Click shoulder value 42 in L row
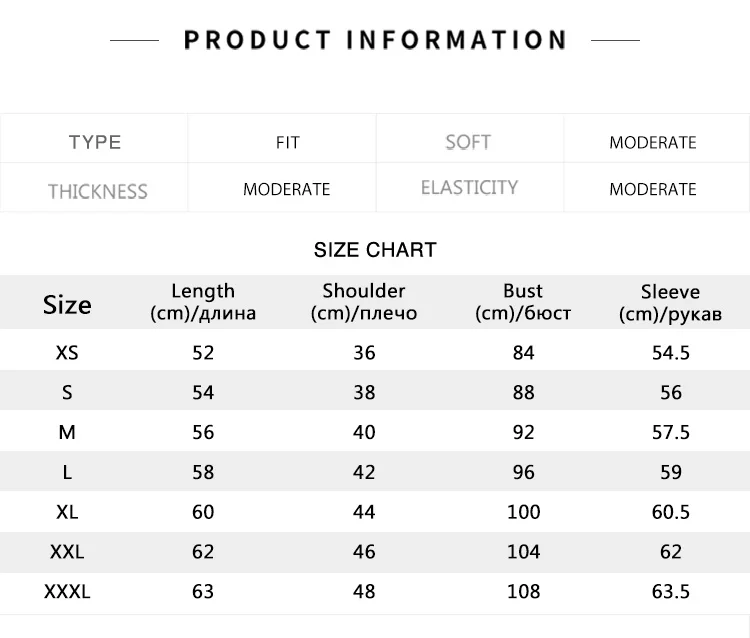Screen dimensions: 750x638 (x=364, y=473)
